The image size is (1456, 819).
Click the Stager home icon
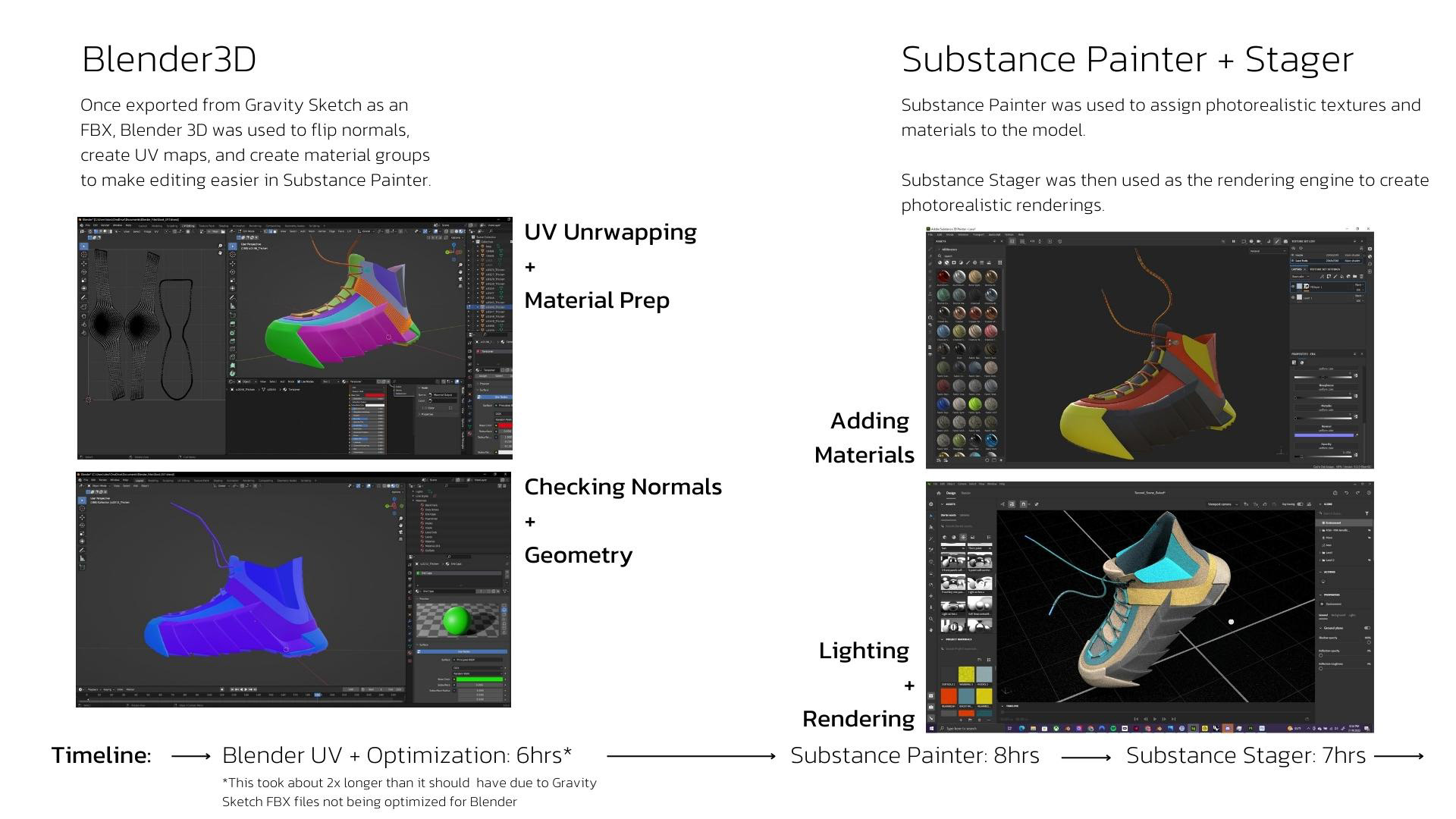pyautogui.click(x=939, y=493)
